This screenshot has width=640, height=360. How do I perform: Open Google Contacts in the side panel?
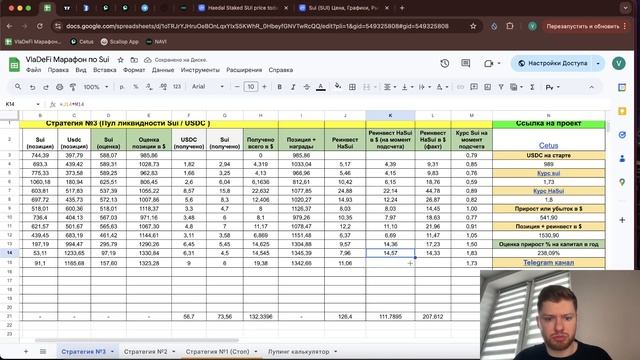(622, 158)
